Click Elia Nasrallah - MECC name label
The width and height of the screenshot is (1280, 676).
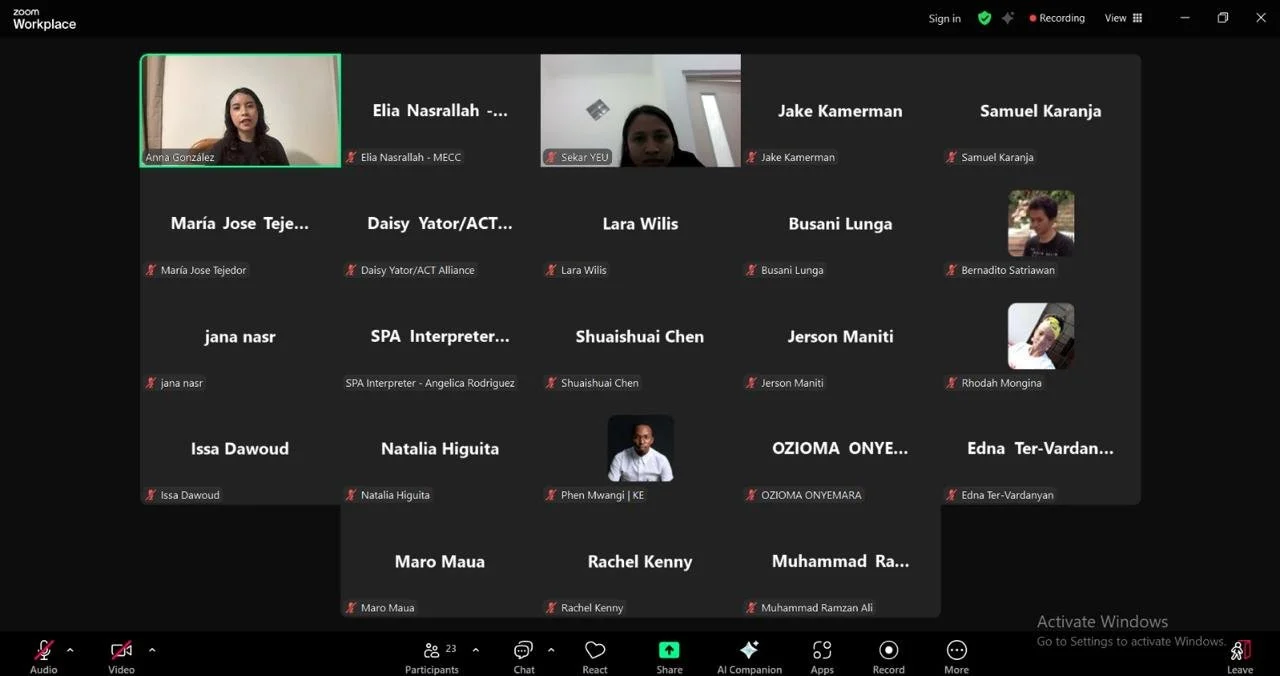411,157
